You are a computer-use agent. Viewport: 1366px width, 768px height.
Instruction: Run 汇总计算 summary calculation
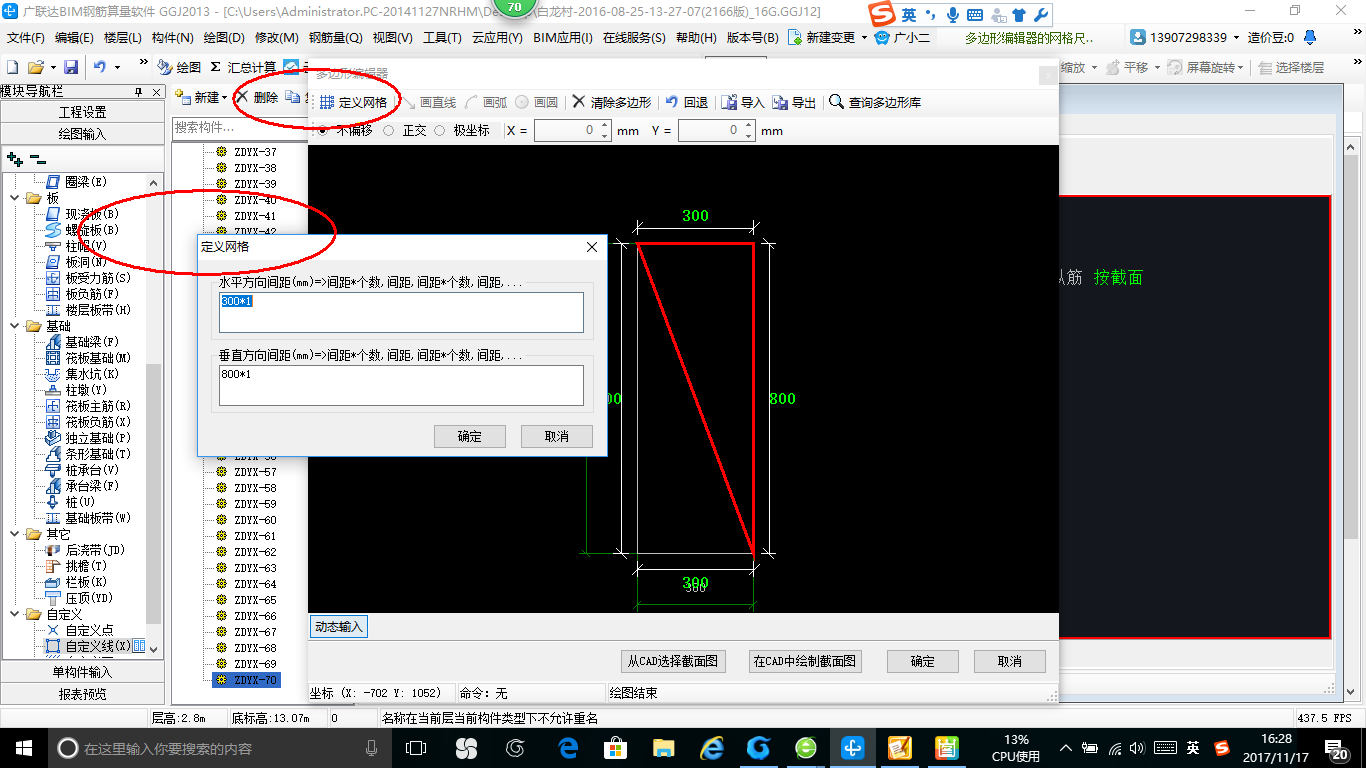pos(243,67)
